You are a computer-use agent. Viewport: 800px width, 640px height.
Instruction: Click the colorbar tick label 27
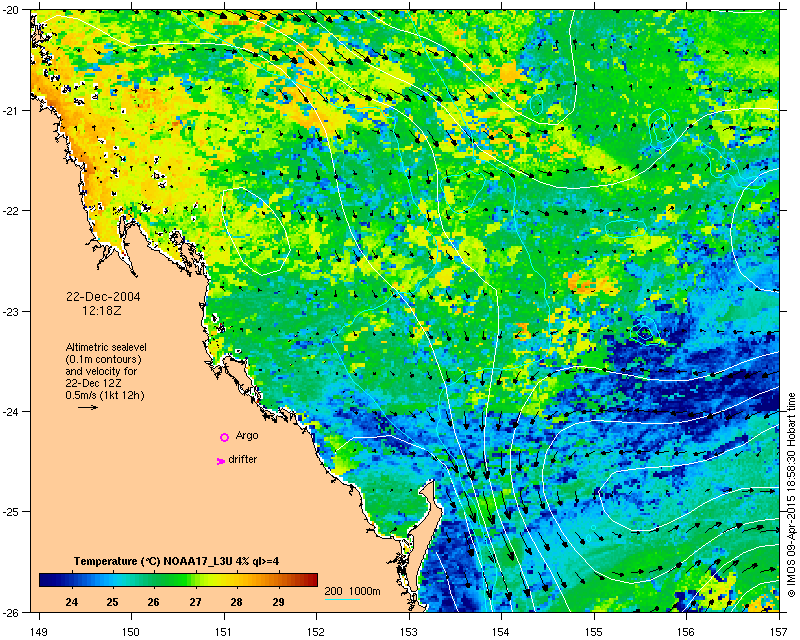click(195, 602)
